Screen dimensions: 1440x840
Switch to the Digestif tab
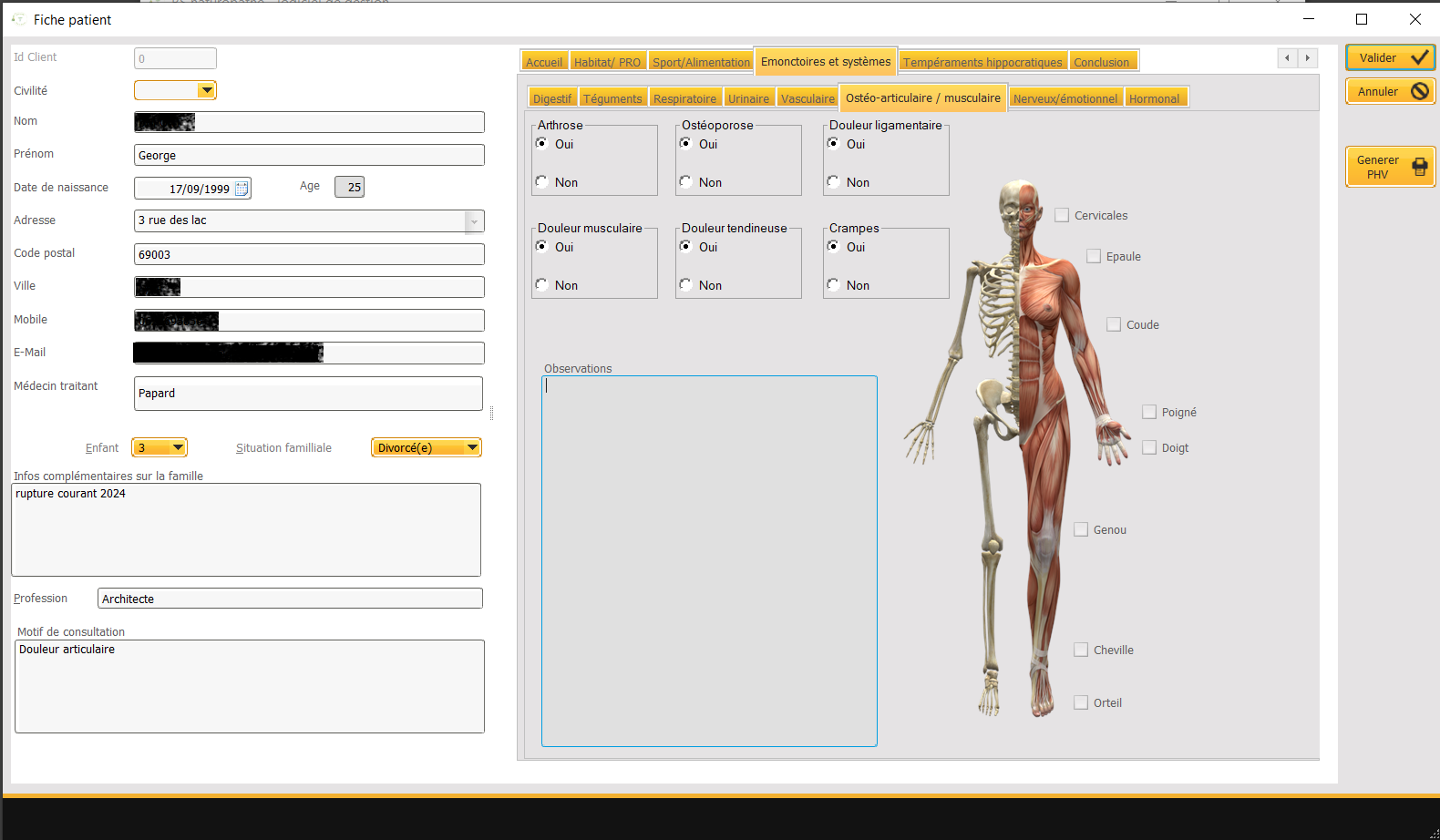click(551, 98)
